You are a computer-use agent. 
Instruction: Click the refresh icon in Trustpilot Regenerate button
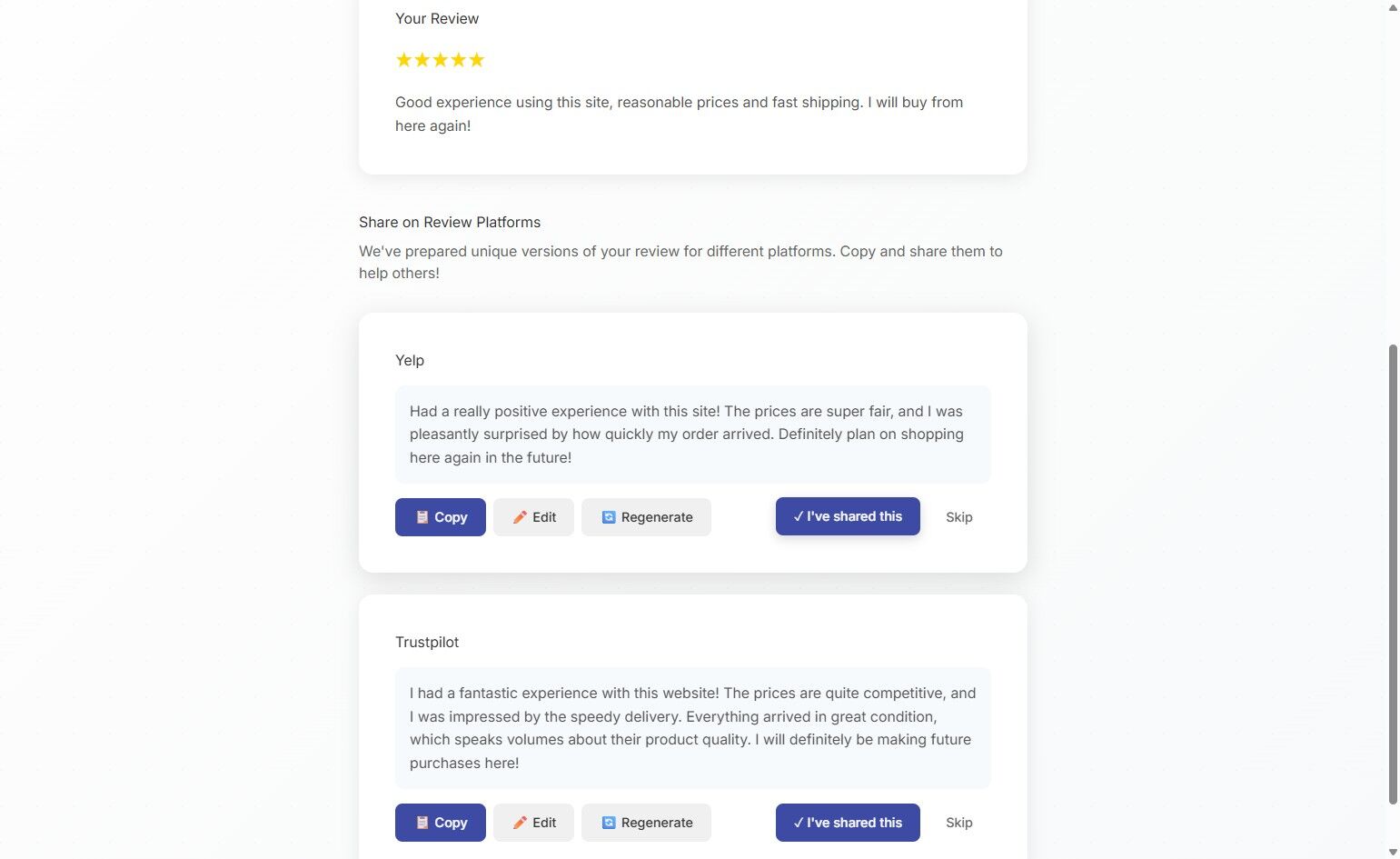click(609, 823)
